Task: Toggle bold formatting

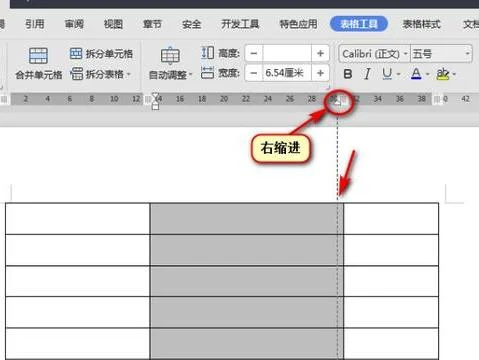Action: click(x=348, y=74)
